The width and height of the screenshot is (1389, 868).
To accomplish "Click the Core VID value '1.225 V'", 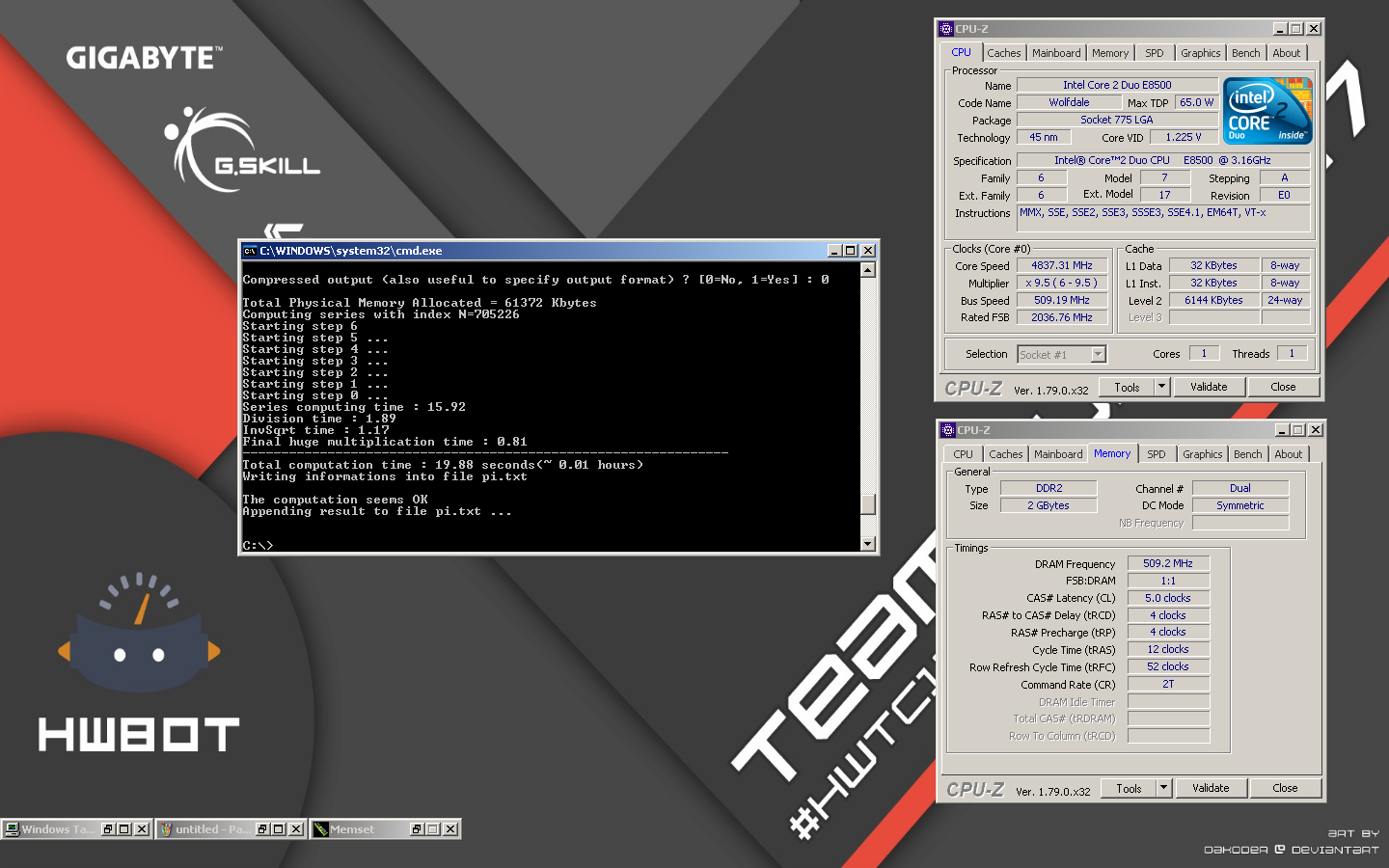I will coord(1184,137).
